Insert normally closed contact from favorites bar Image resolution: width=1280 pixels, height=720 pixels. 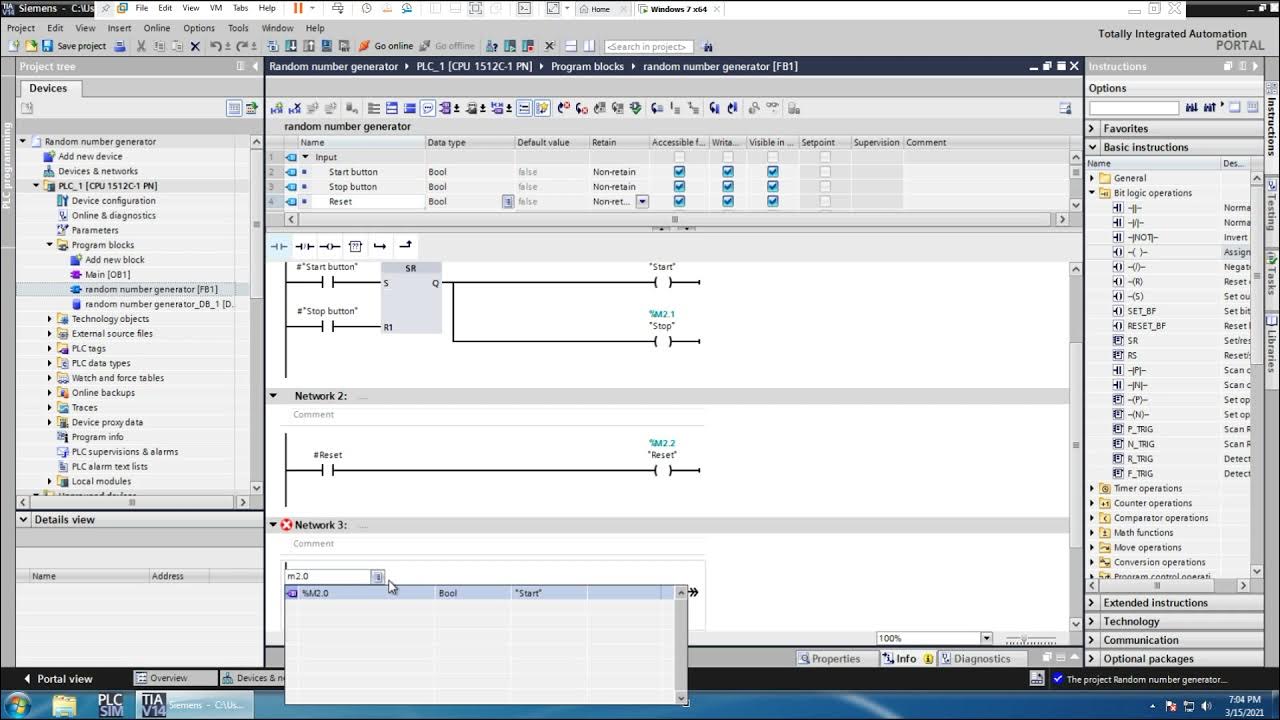(x=304, y=246)
